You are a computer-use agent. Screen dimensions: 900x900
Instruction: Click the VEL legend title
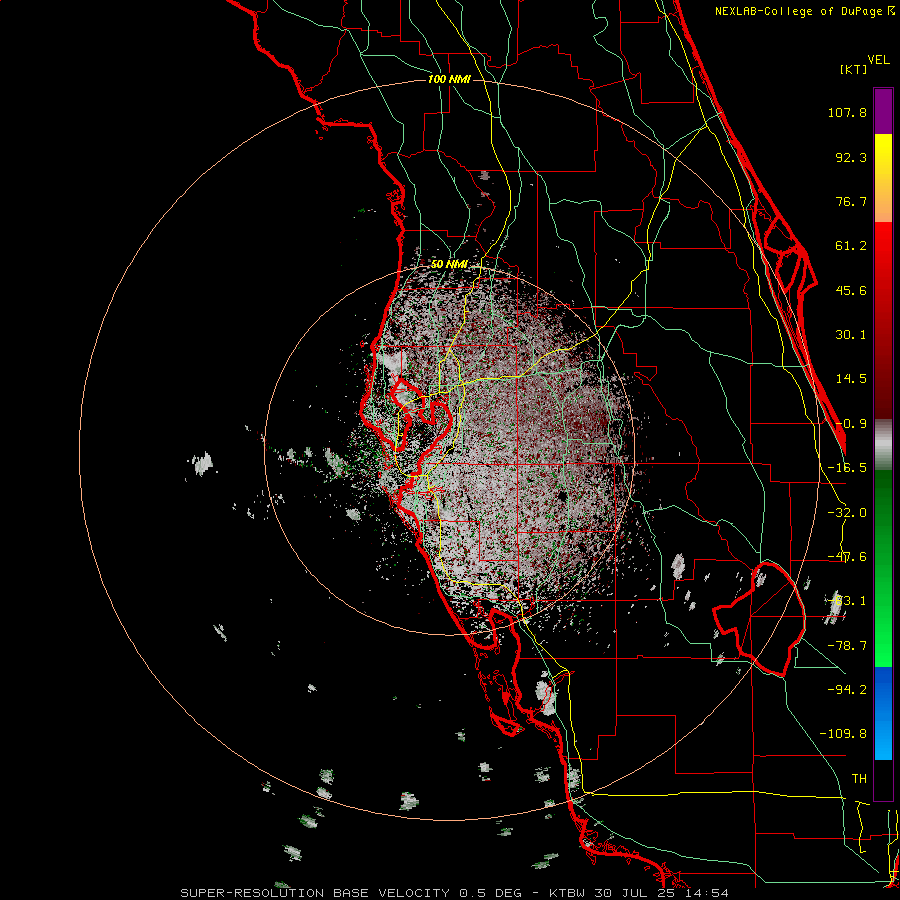pyautogui.click(x=879, y=60)
